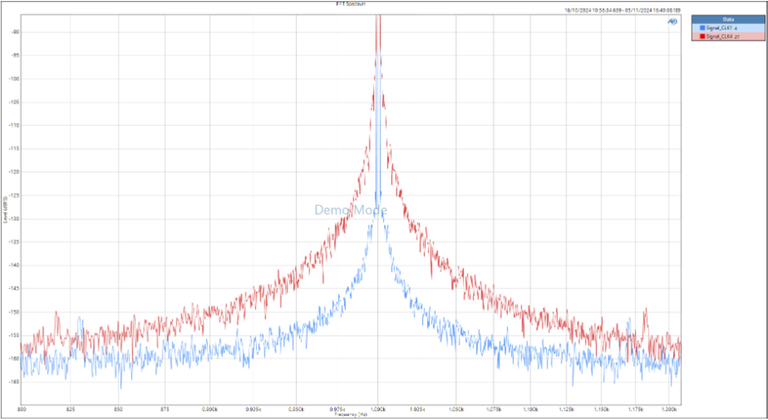
Task: Click the -150 level axis label
Action: 14,312
